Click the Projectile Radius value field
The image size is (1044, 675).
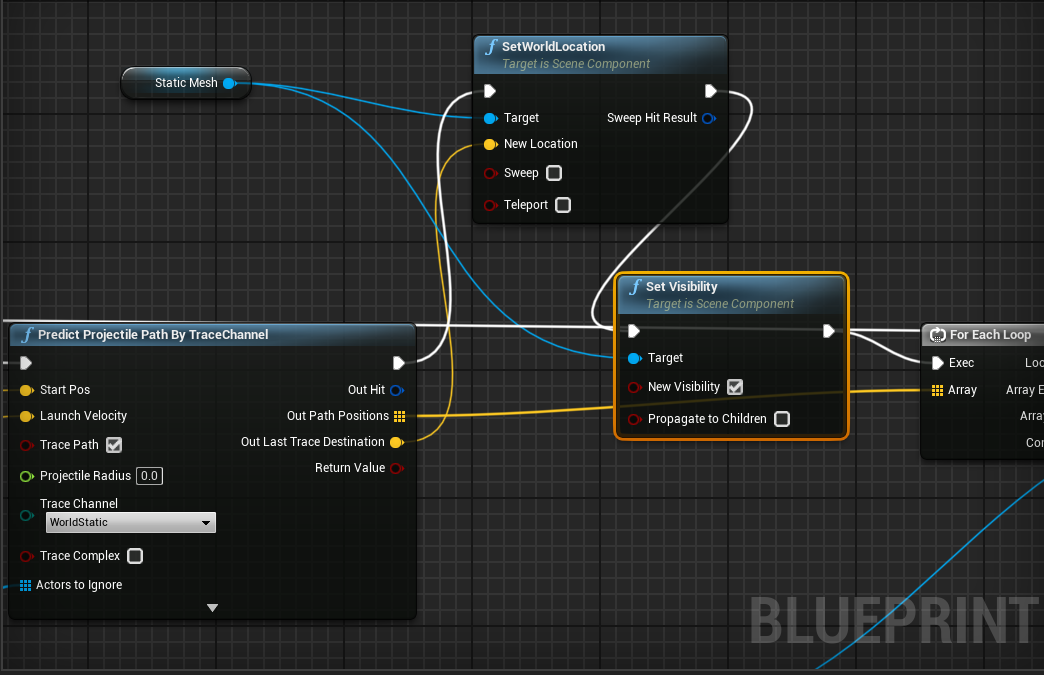(149, 475)
